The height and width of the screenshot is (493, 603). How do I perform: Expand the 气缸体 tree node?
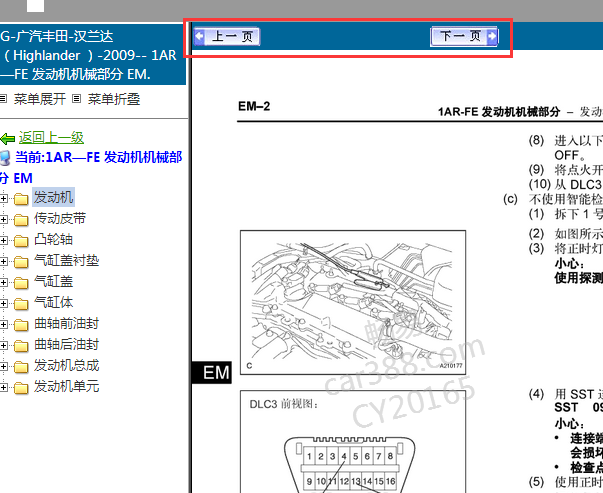3,303
